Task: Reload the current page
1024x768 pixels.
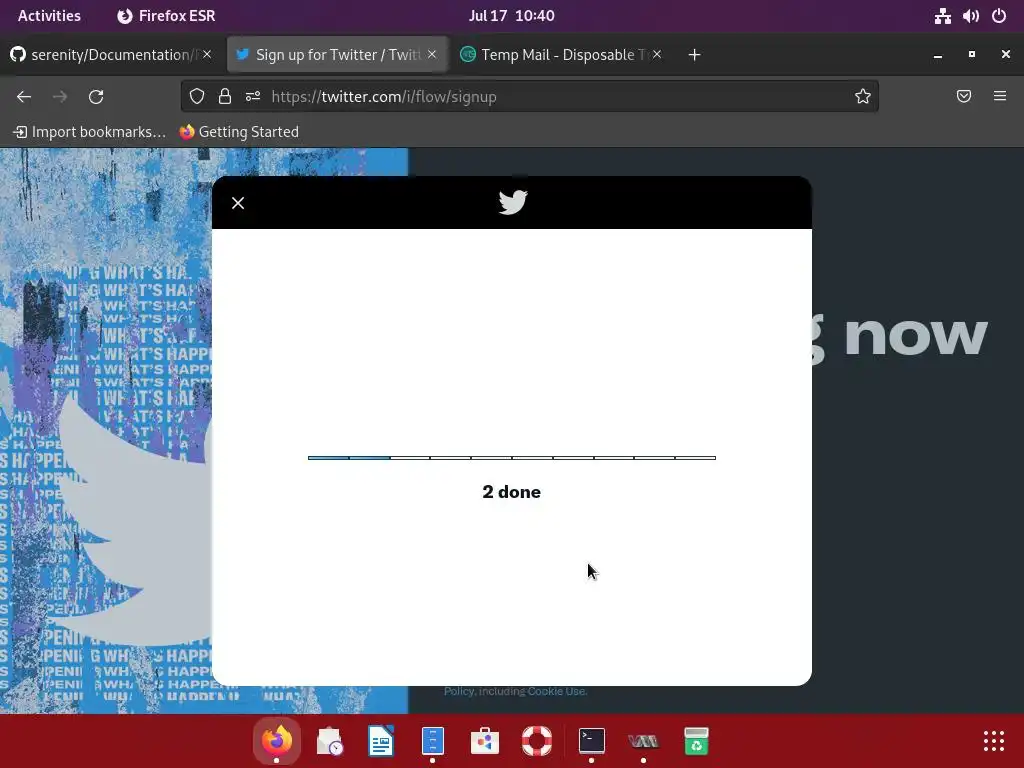Action: 96,97
